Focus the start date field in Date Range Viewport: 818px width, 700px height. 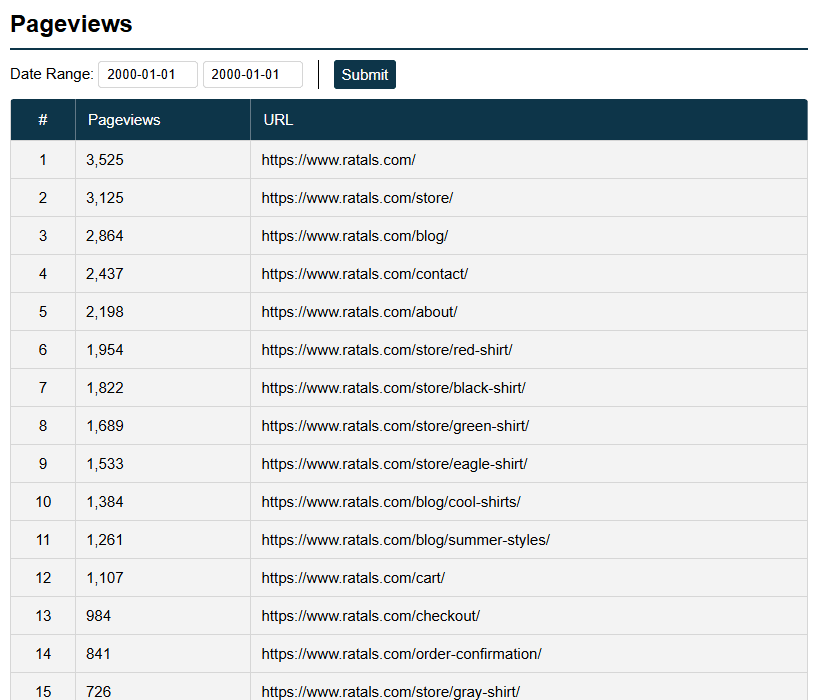148,75
